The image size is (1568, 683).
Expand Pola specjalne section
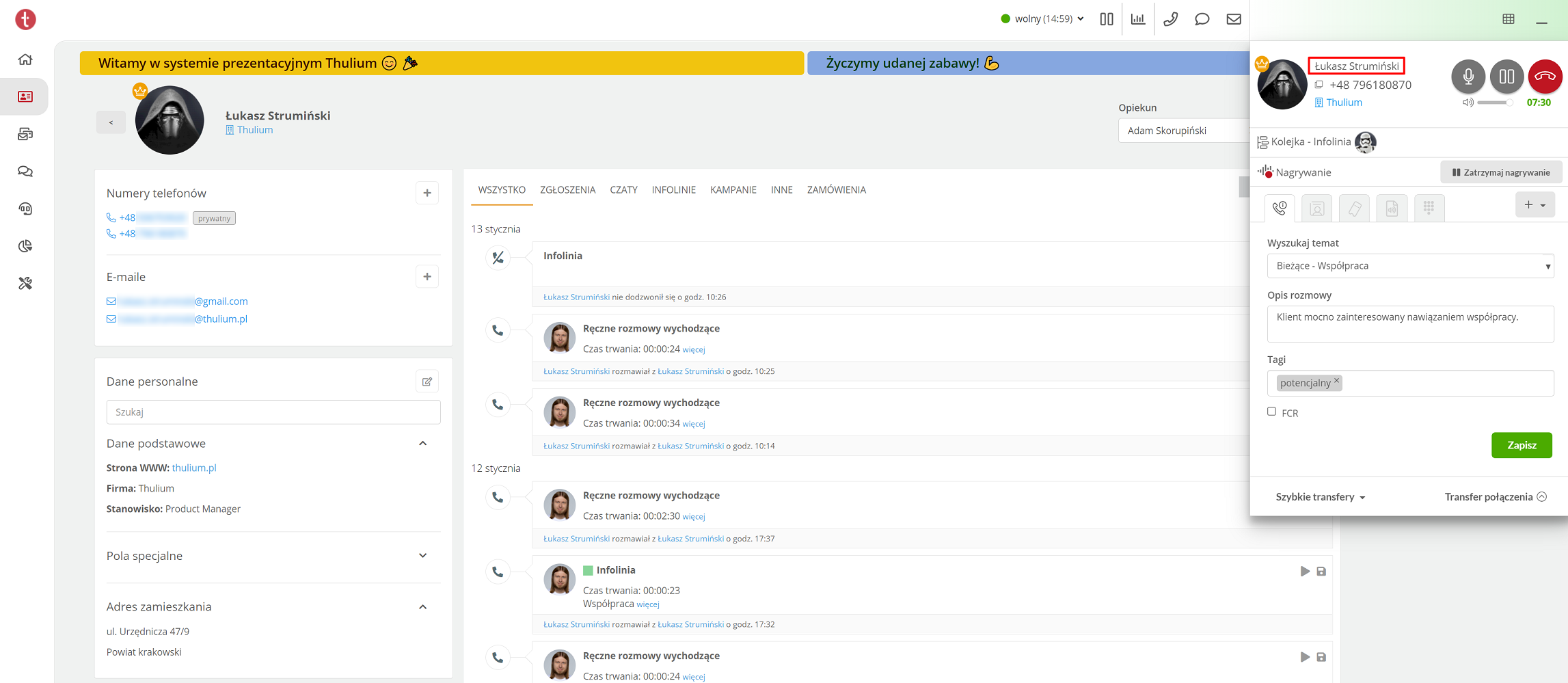[x=422, y=556]
